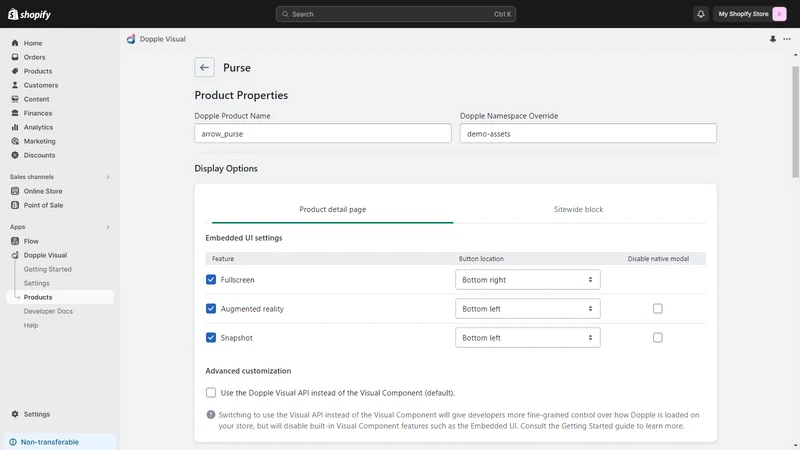Image resolution: width=800 pixels, height=450 pixels.
Task: Check disable native modal for Augmented reality
Action: pos(658,309)
